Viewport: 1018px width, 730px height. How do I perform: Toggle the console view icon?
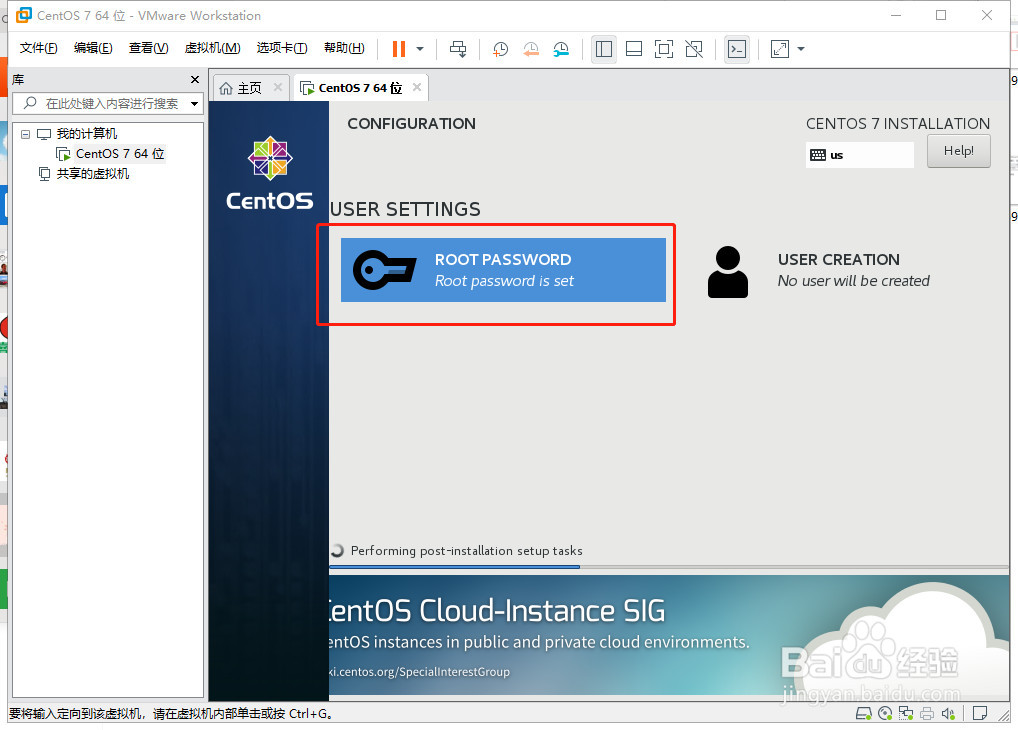click(737, 49)
